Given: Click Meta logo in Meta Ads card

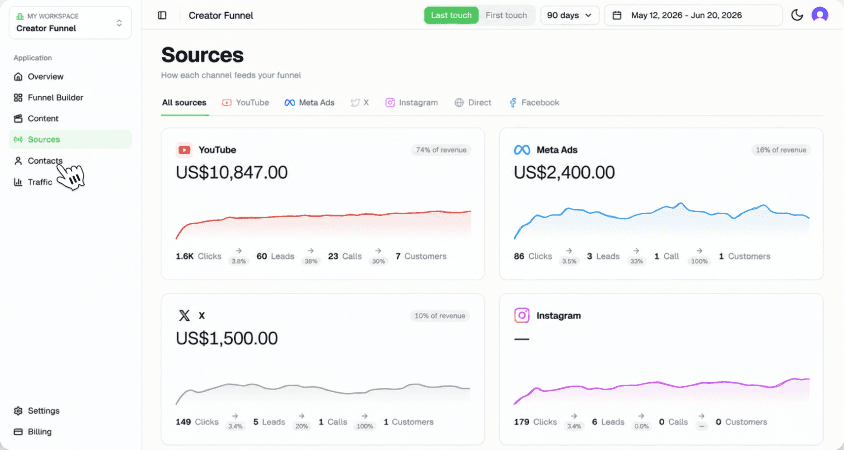Looking at the screenshot, I should coord(522,150).
